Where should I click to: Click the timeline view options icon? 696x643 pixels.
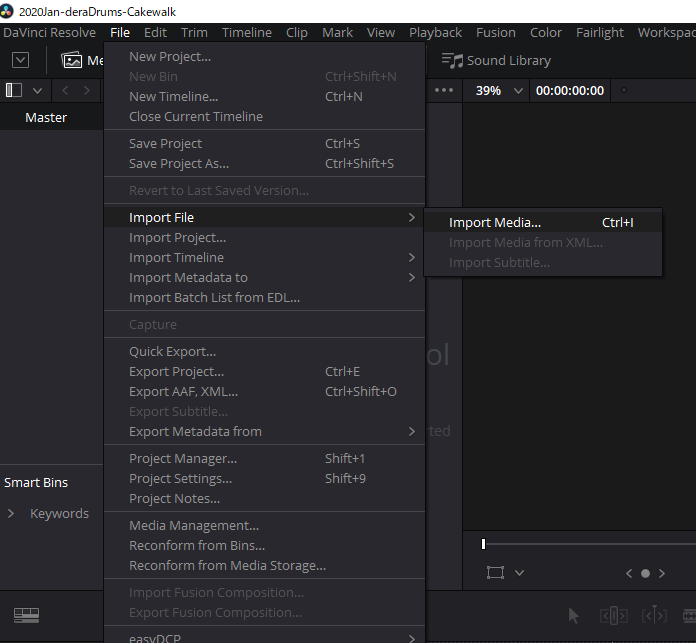pos(26,615)
